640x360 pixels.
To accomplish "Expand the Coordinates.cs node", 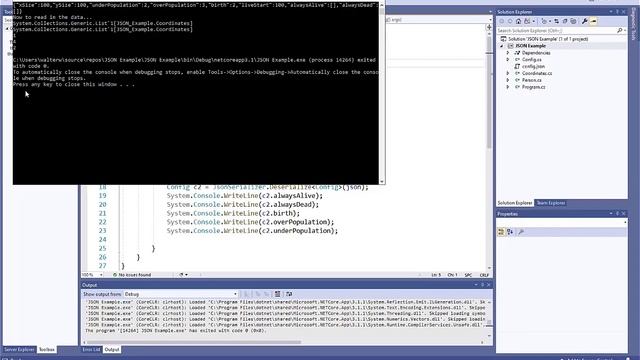I will 508,73.
